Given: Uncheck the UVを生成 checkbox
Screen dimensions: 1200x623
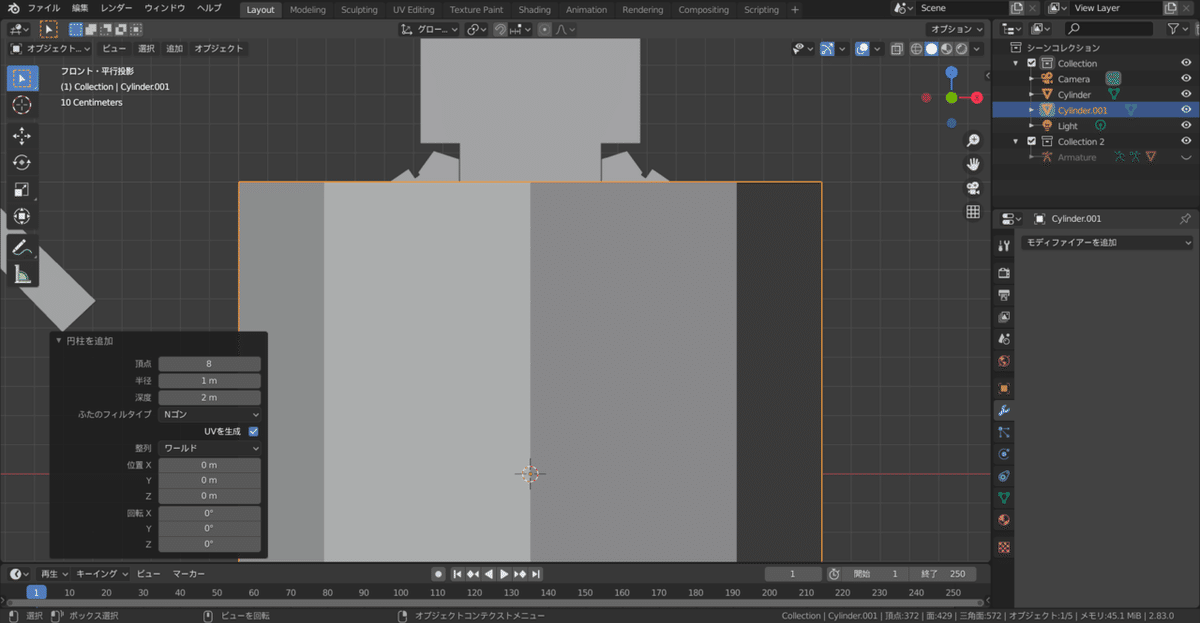Looking at the screenshot, I should pos(253,431).
